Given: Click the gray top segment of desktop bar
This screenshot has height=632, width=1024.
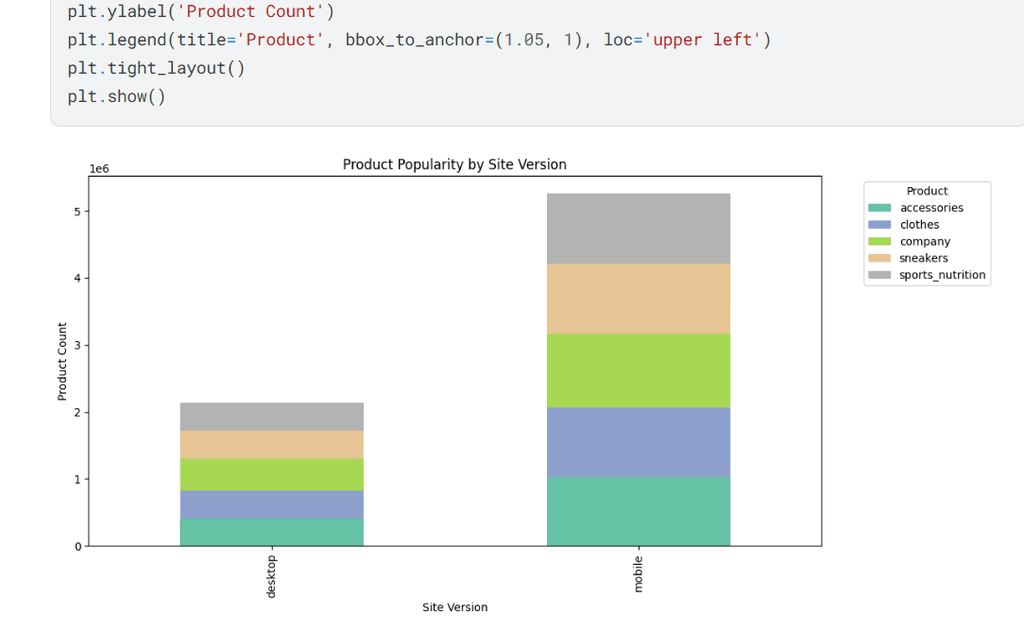Looking at the screenshot, I should pos(271,416).
